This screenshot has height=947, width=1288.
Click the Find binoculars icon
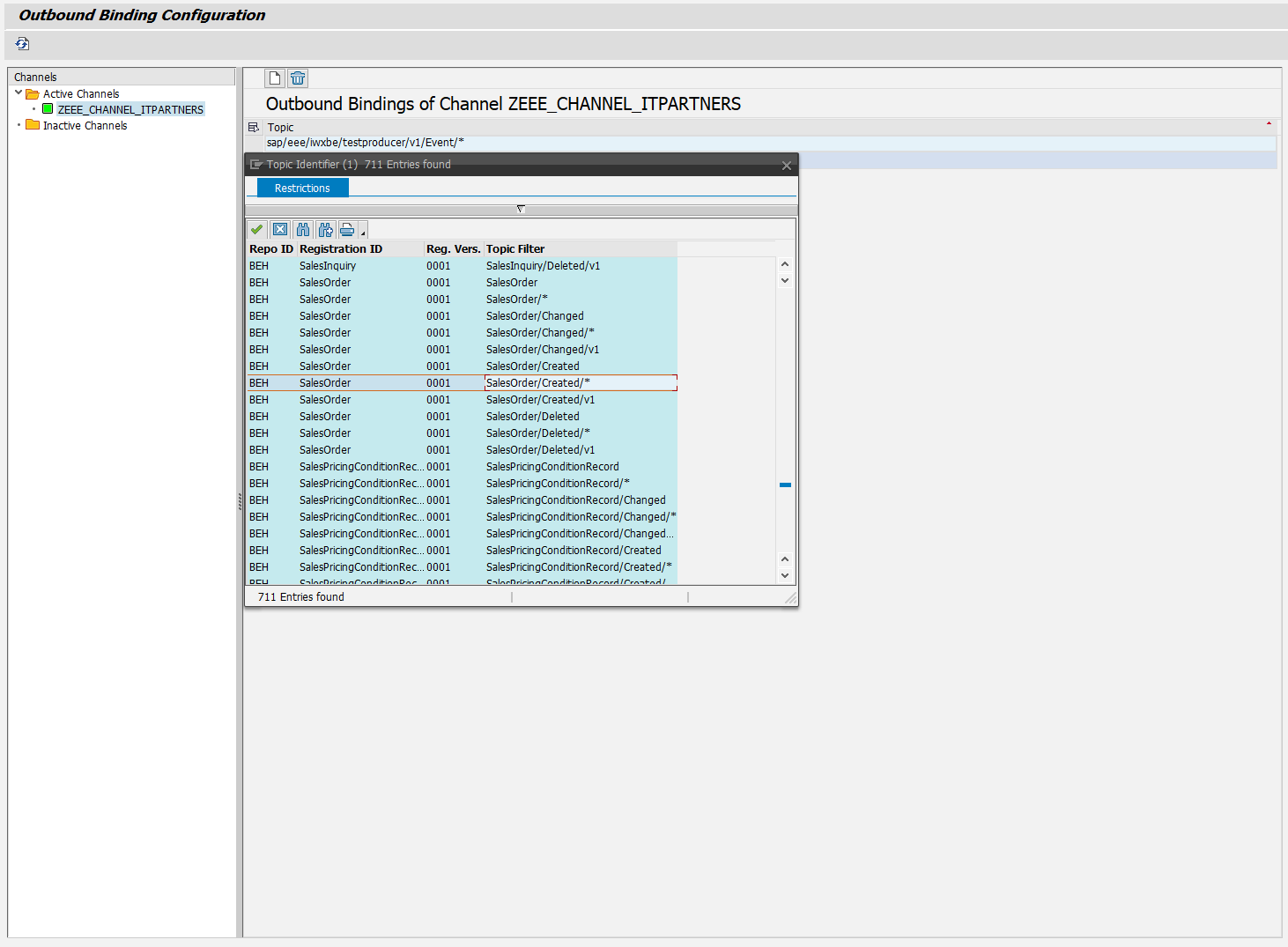coord(303,230)
